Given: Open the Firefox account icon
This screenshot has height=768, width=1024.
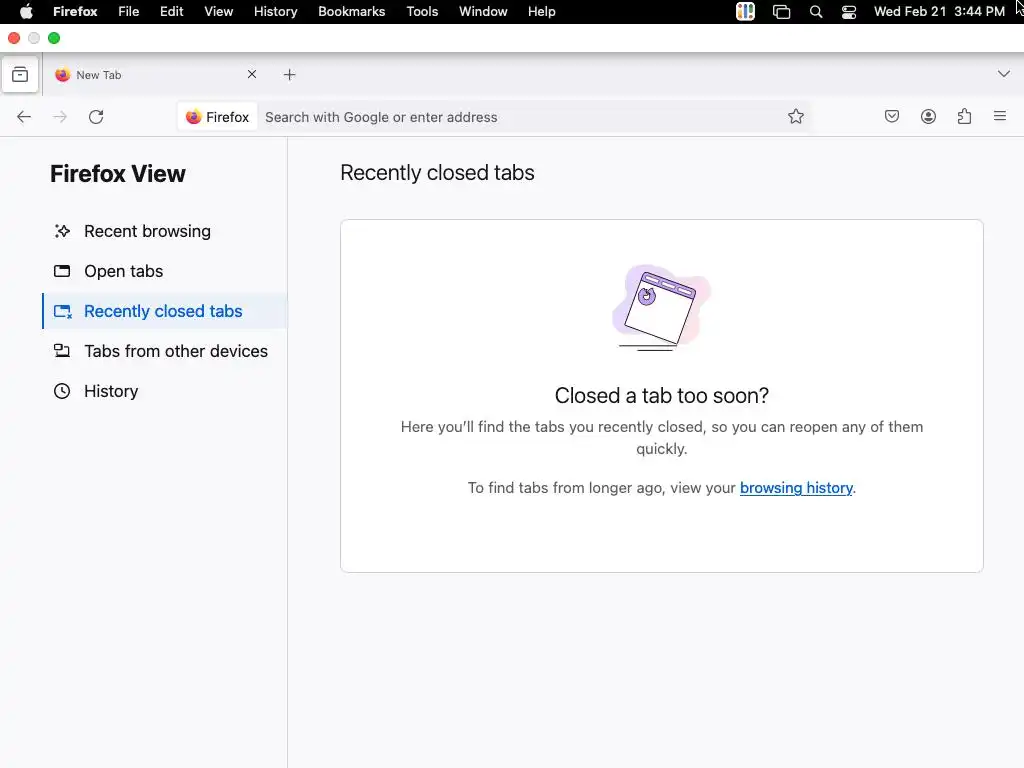Looking at the screenshot, I should click(928, 116).
